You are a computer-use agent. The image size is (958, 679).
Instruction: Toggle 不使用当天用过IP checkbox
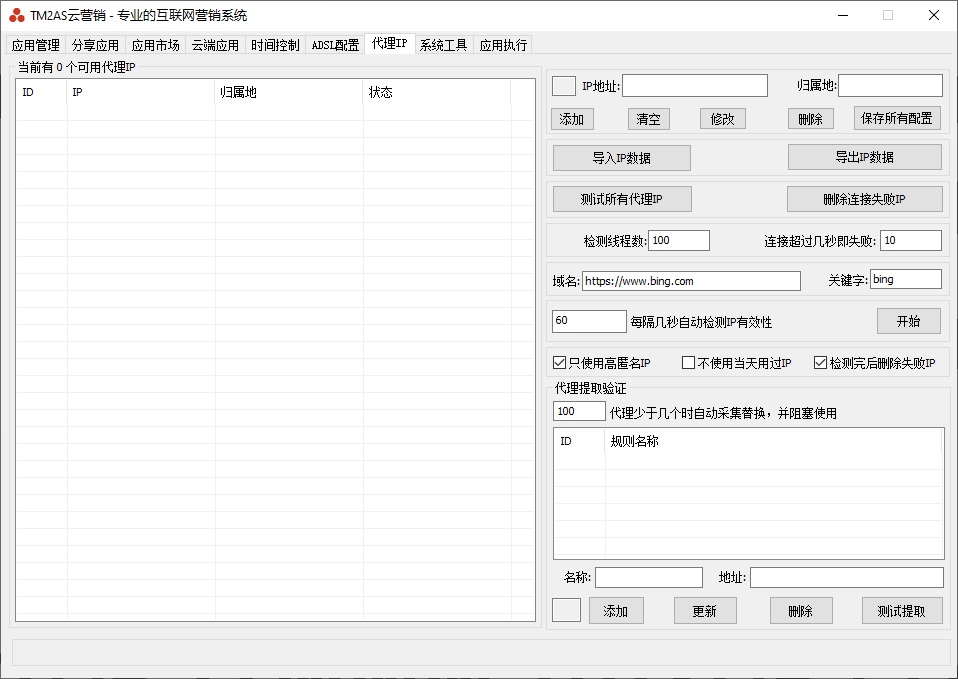[688, 363]
